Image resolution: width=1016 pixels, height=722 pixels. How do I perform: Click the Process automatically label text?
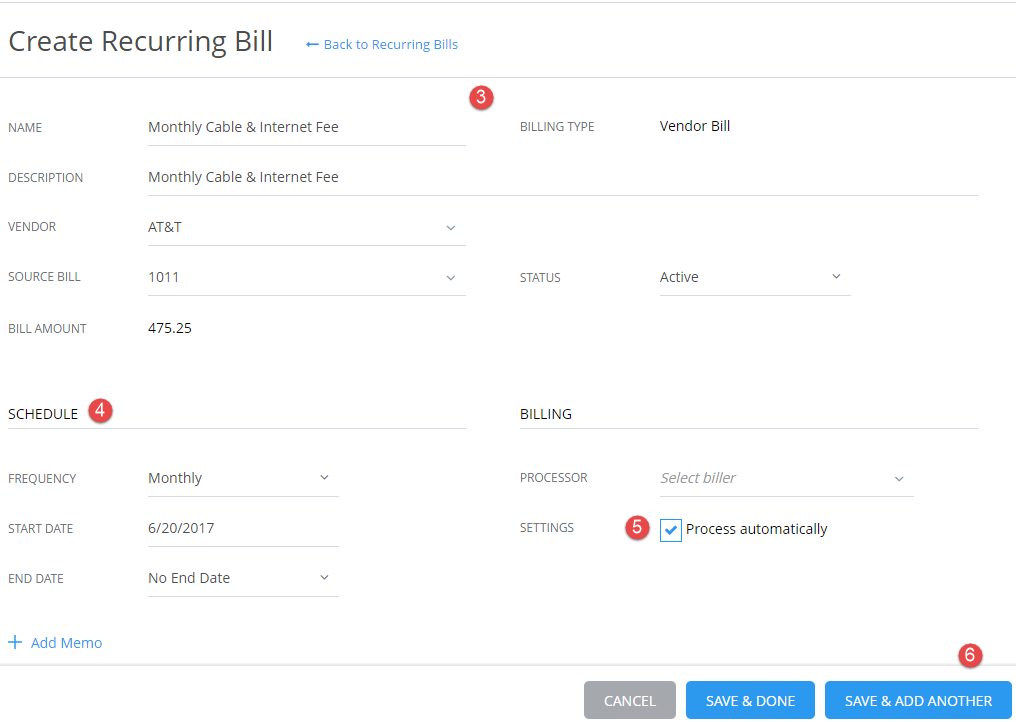pos(756,530)
